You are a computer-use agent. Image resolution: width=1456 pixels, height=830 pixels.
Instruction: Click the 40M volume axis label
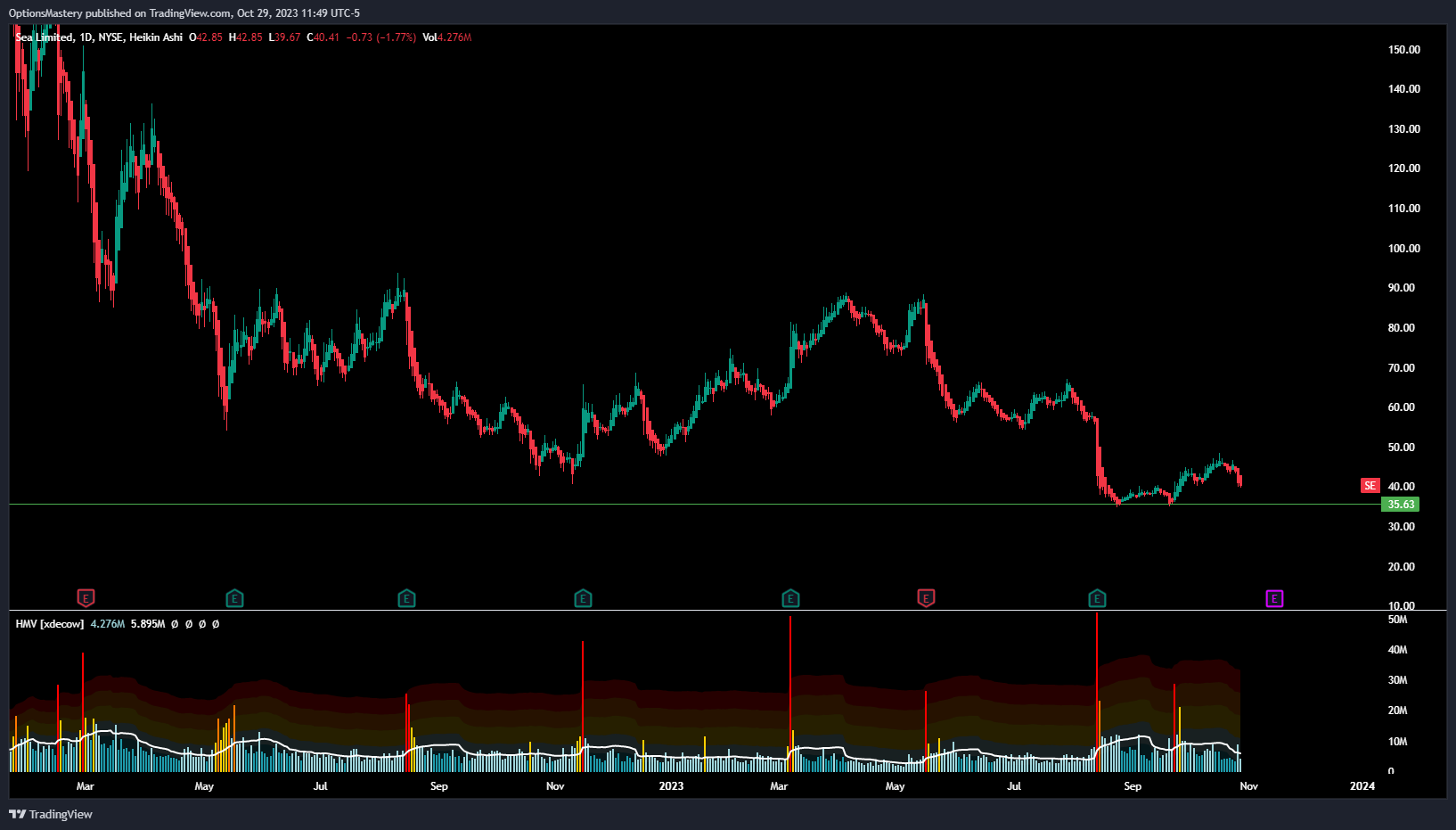(x=1398, y=650)
